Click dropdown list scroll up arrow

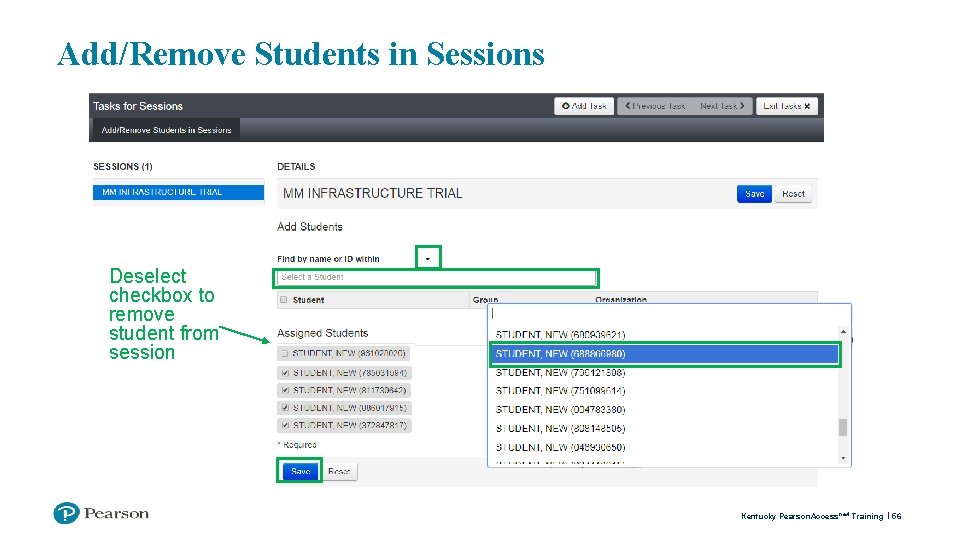click(843, 332)
